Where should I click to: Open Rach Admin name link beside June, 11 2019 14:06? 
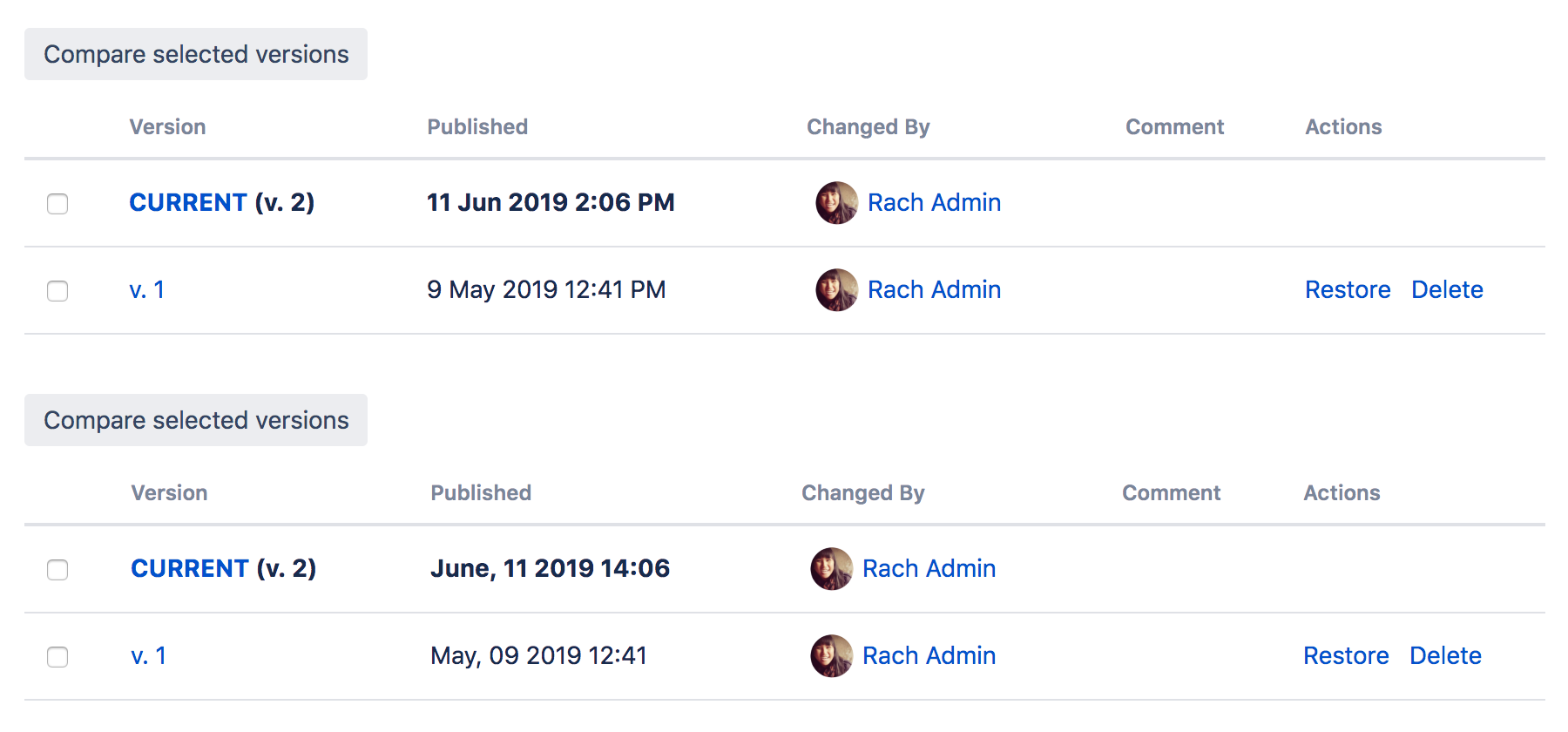pos(929,569)
